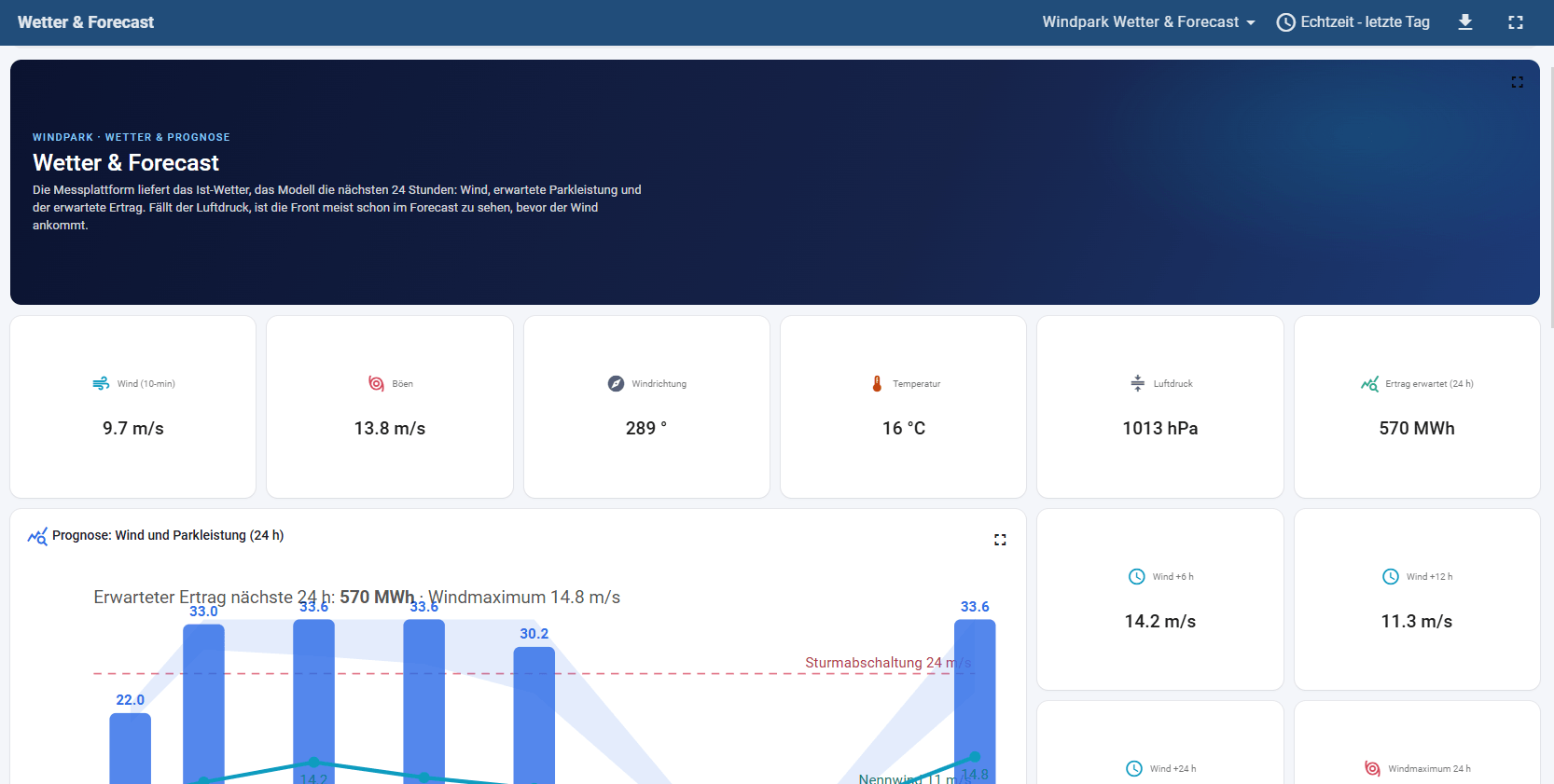Click the Prognose chart trend icon
Screen dimensions: 1554x784
coord(37,536)
